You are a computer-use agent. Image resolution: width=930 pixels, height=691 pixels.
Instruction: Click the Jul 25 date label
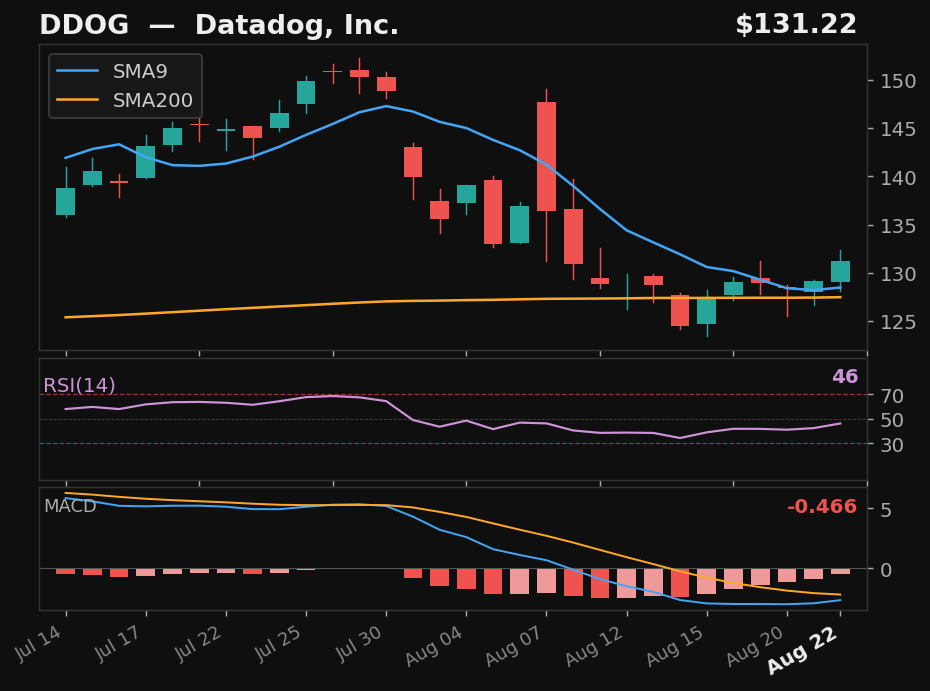(278, 643)
